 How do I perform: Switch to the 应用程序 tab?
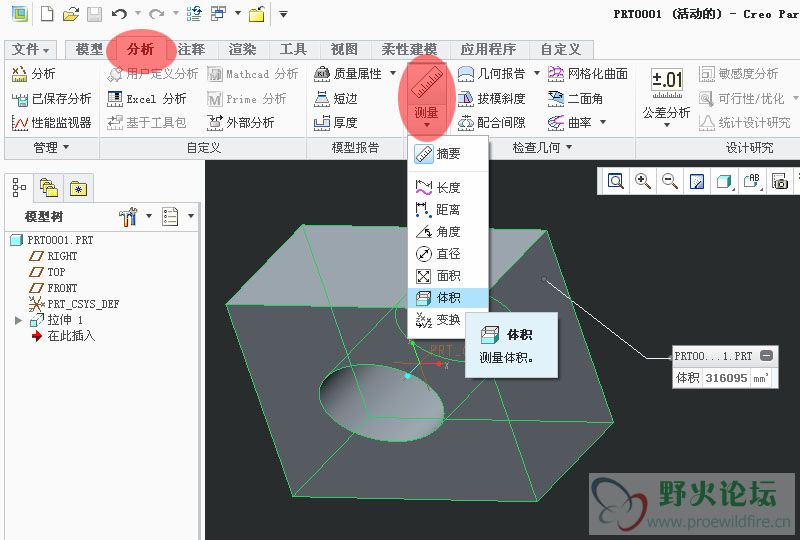488,50
